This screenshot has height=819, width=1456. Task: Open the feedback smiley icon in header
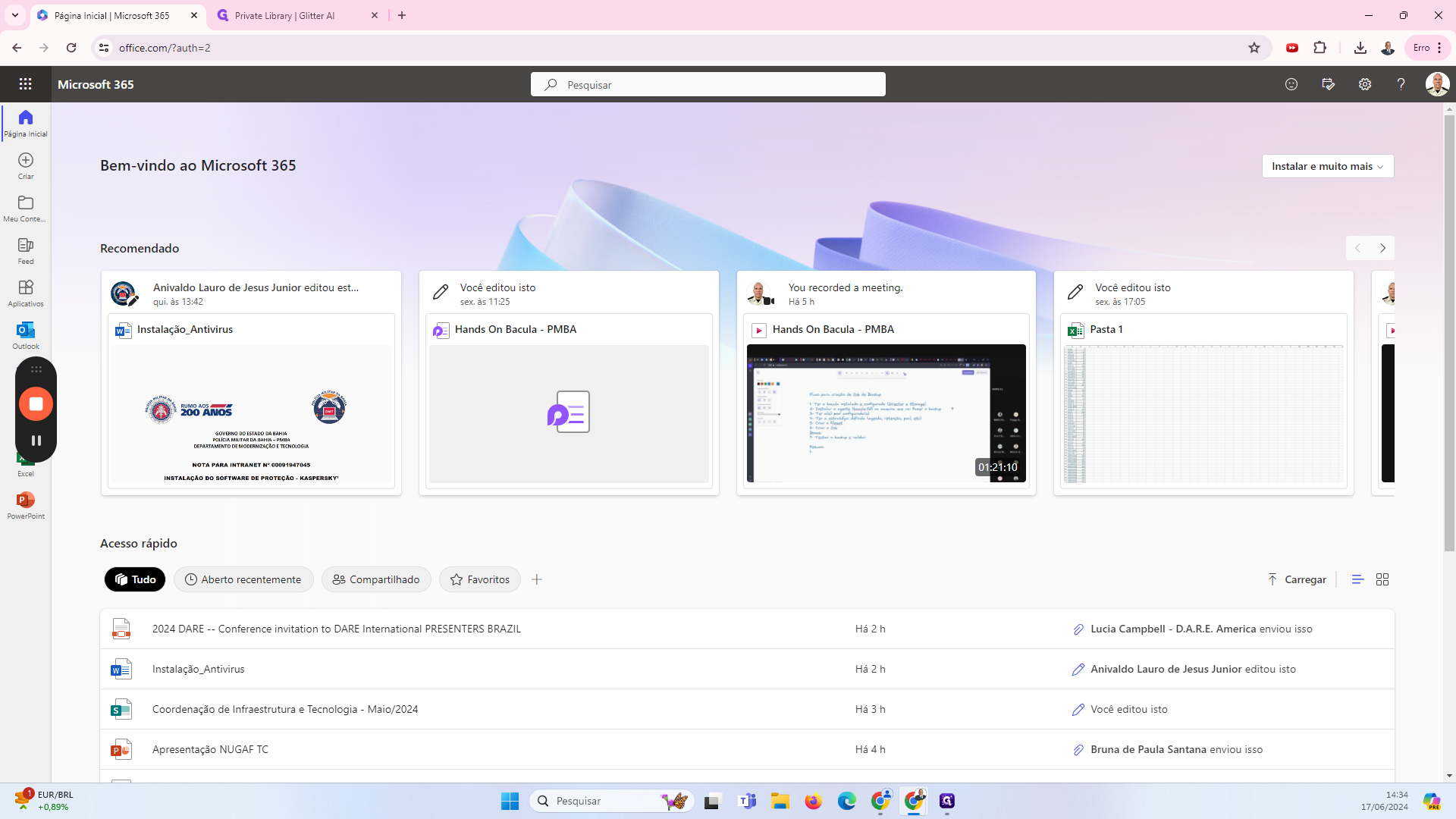(1291, 84)
